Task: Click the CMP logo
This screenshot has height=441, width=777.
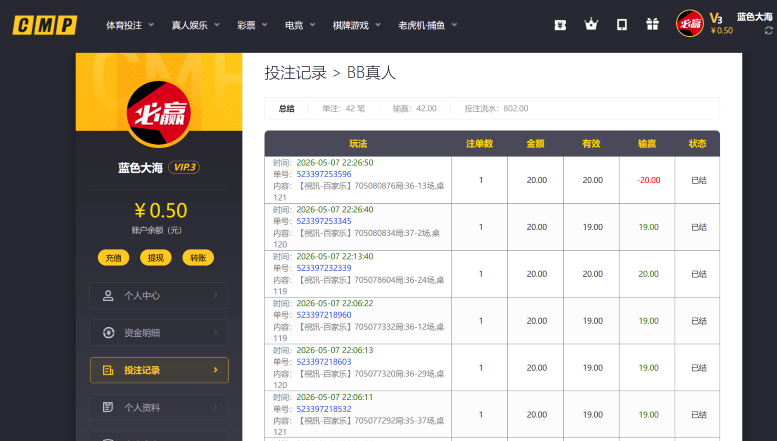Action: coord(45,25)
